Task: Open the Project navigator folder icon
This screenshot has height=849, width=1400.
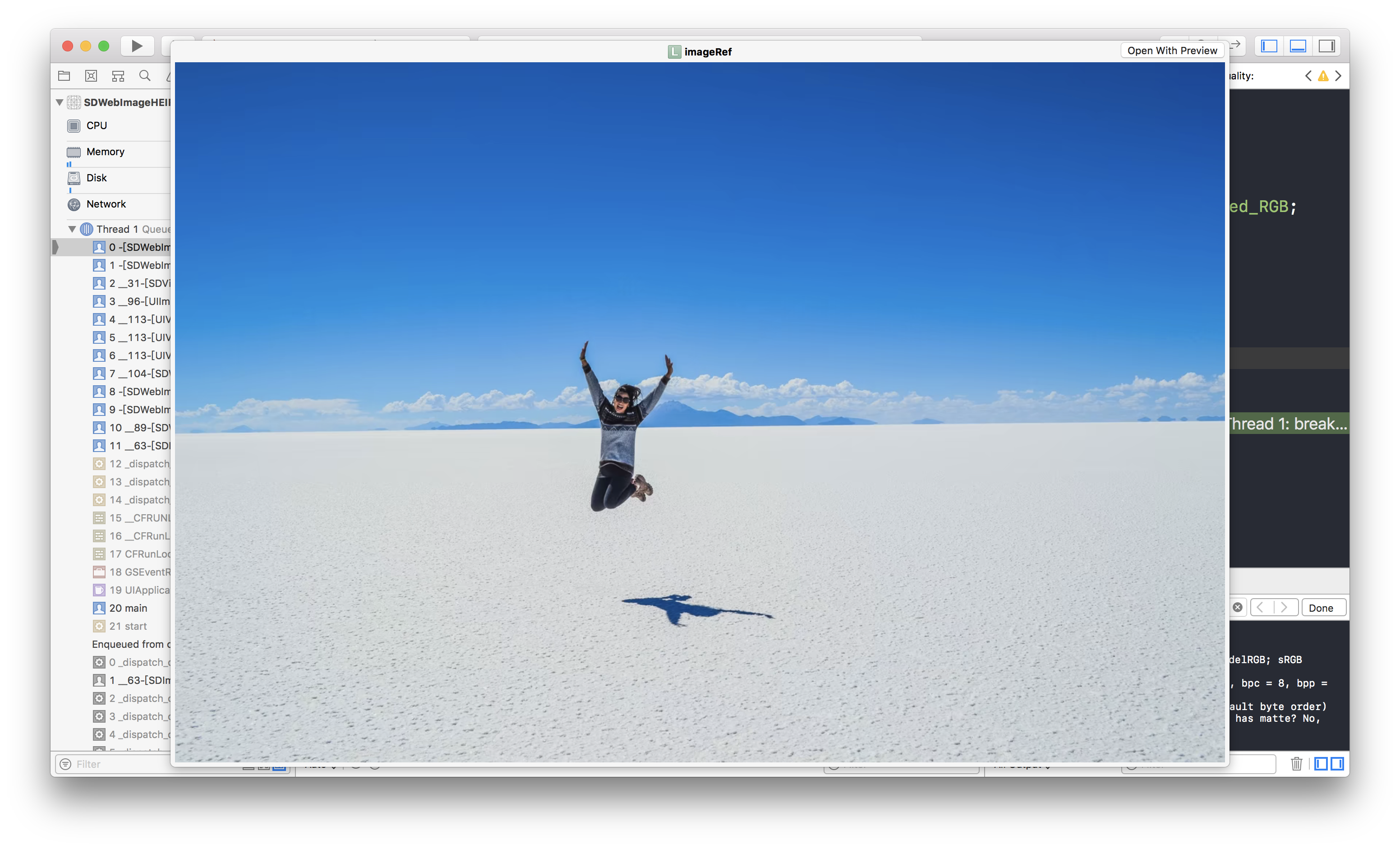Action: [64, 76]
